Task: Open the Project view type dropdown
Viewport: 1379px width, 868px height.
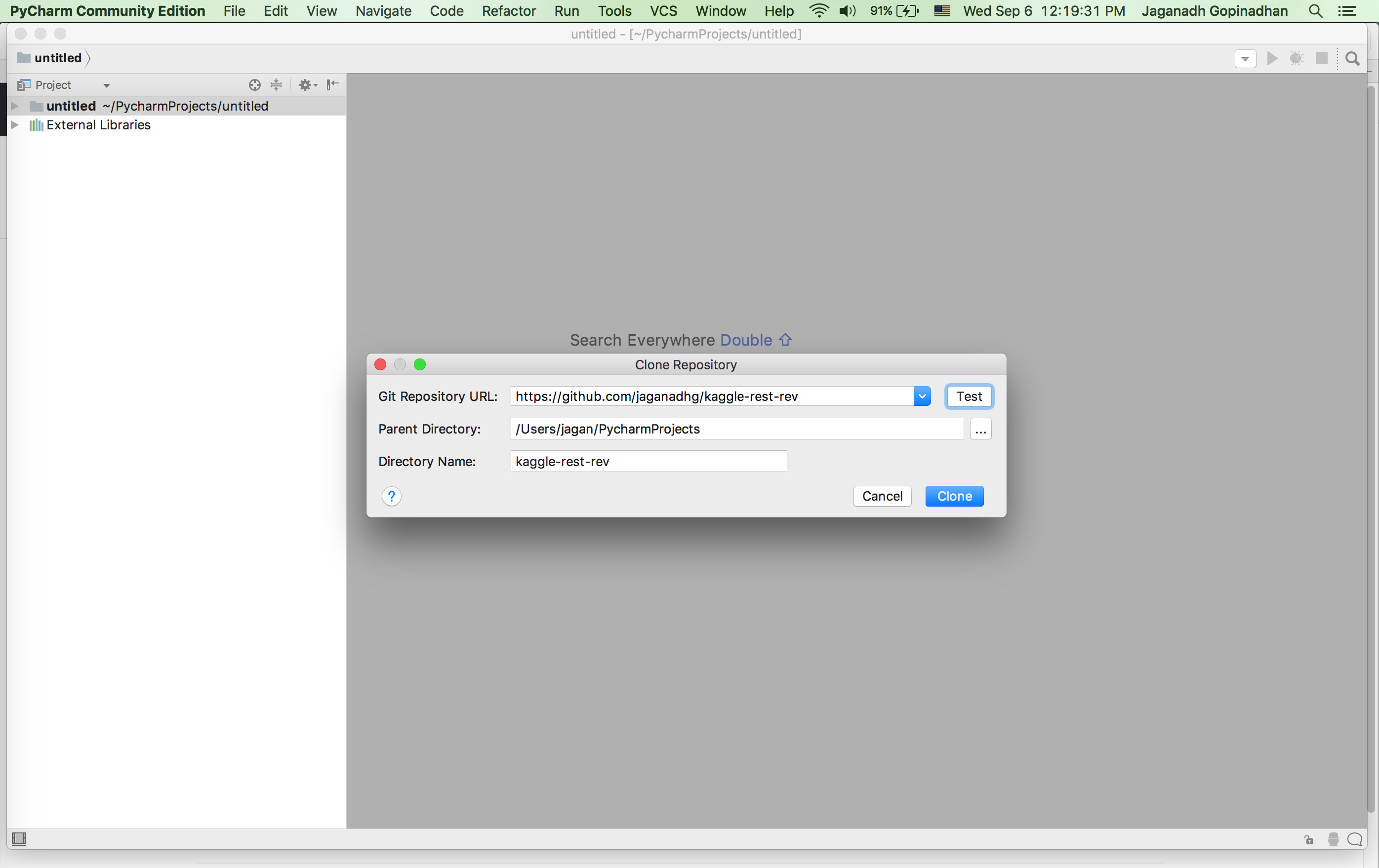Action: (106, 85)
